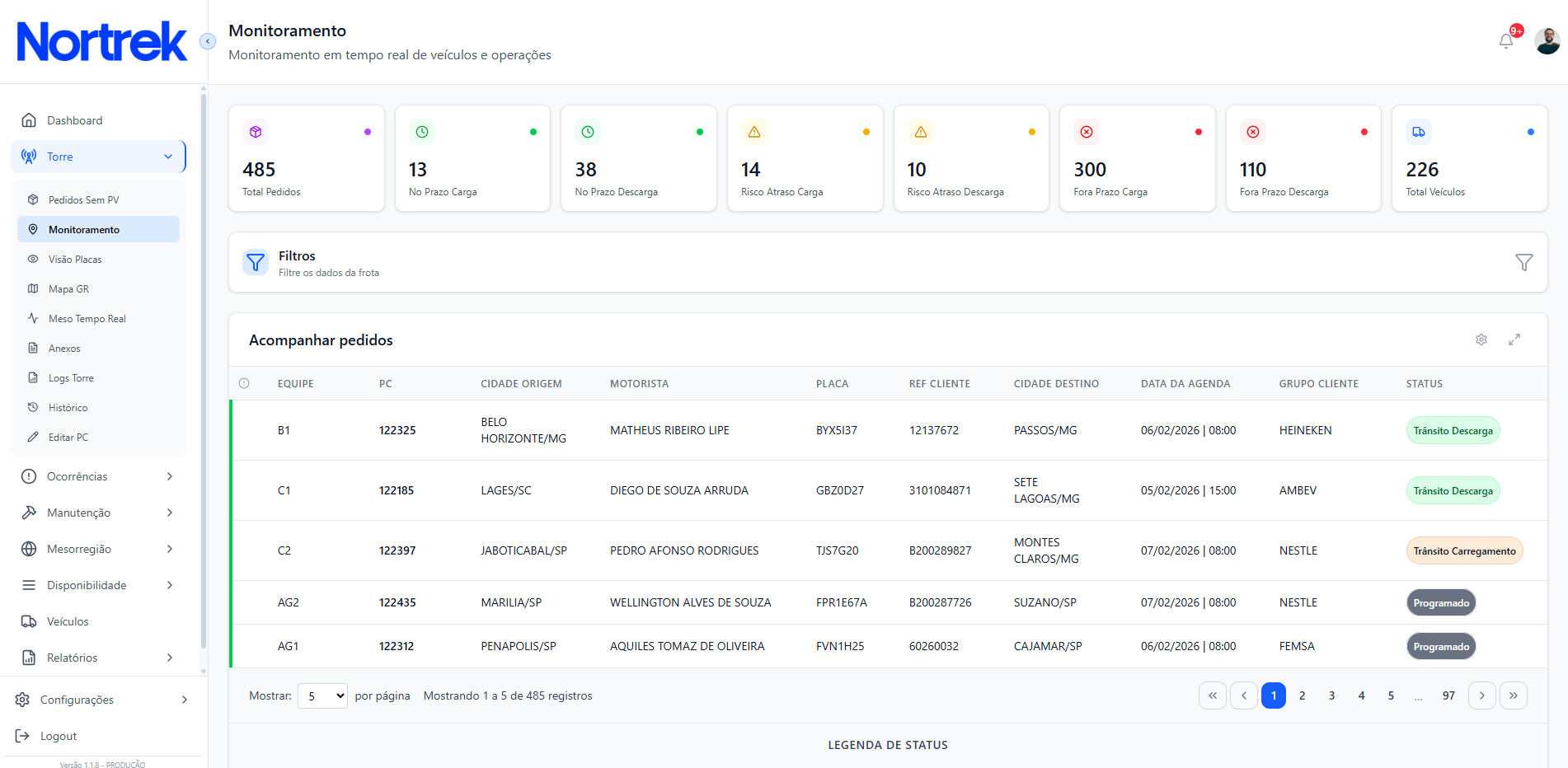Click the Logout icon
The width and height of the screenshot is (1568, 768).
coord(22,736)
